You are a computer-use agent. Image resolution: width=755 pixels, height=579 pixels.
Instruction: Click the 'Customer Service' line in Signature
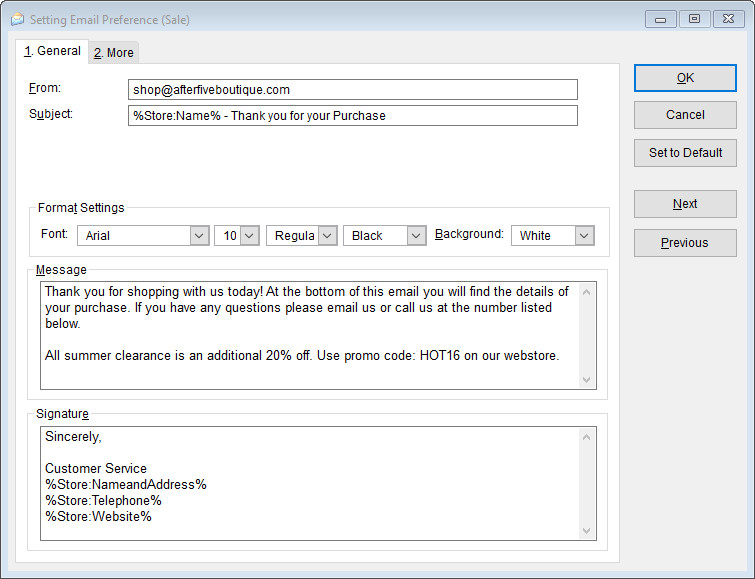pos(95,468)
